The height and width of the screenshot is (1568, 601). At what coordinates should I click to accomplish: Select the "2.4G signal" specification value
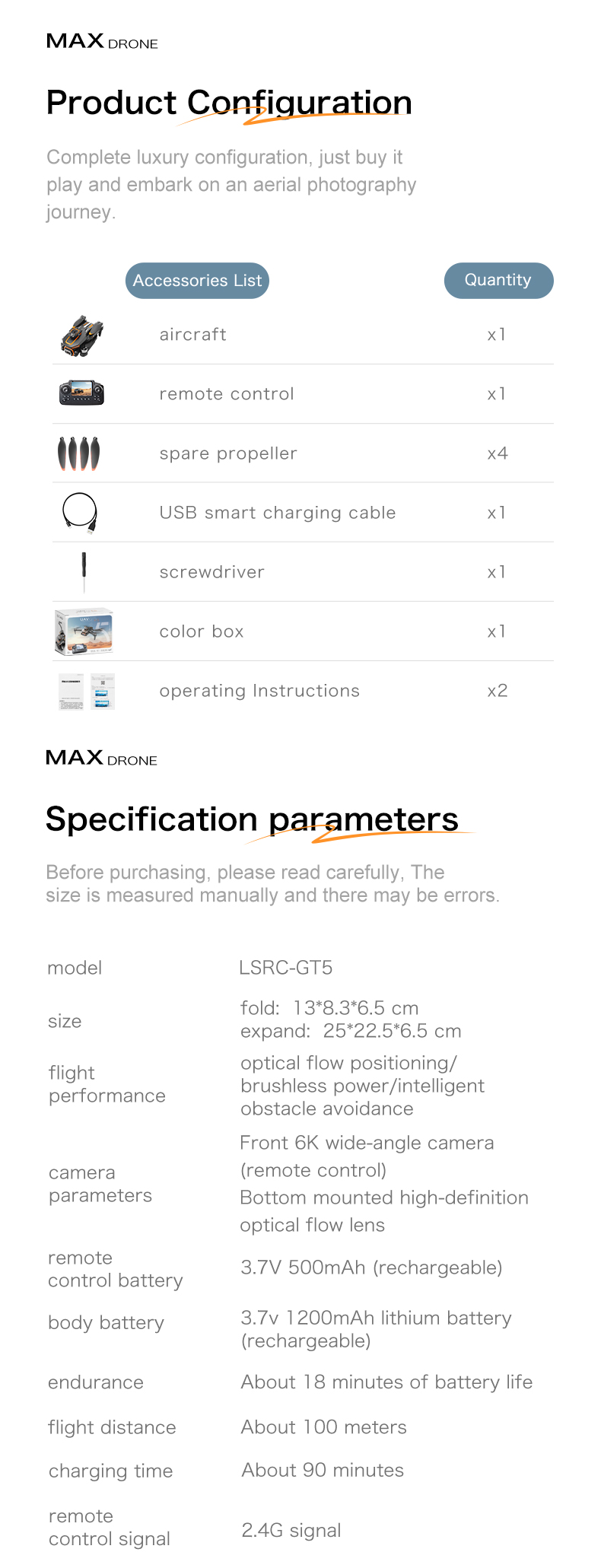point(291,1530)
